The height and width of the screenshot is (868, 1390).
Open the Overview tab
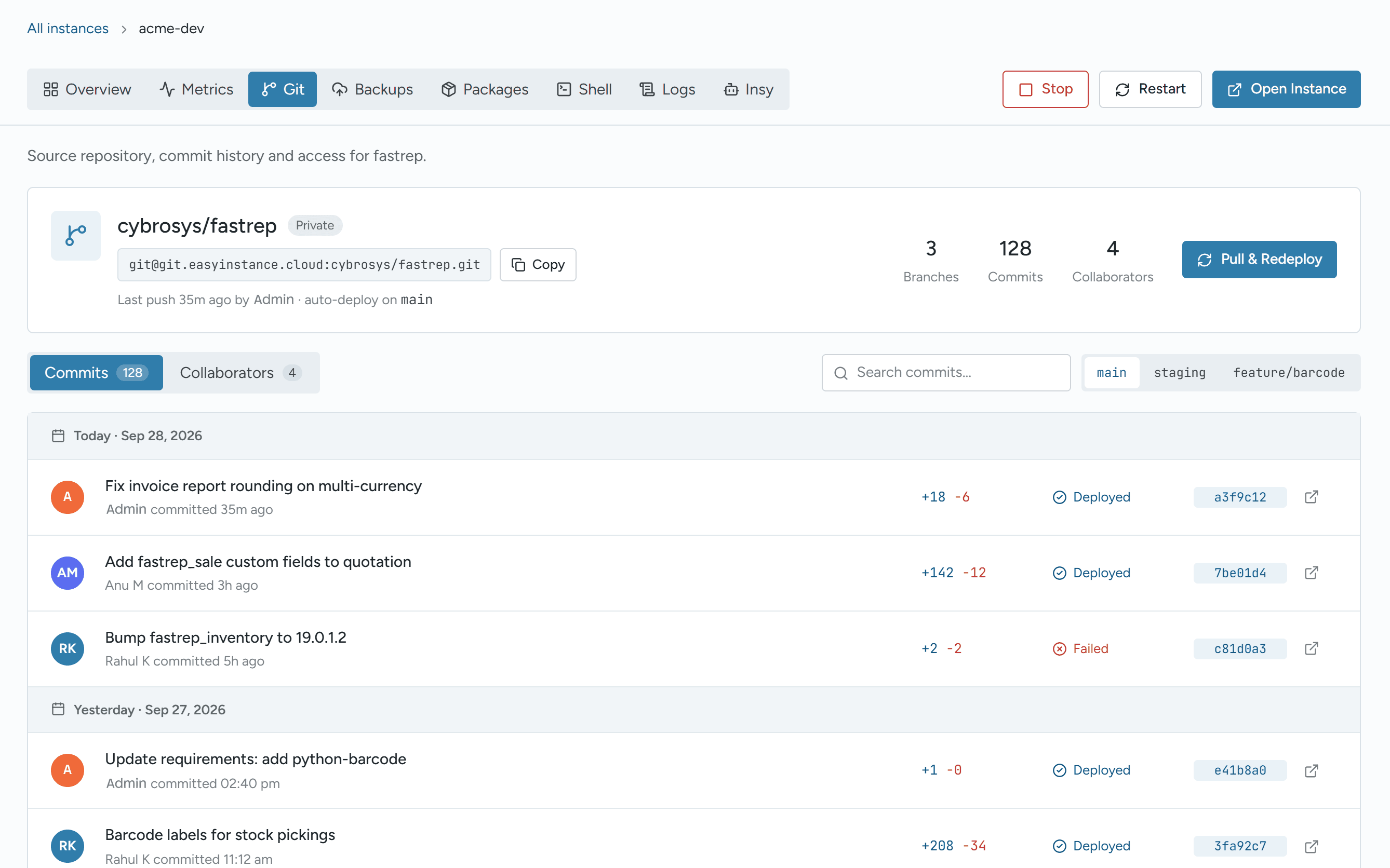(x=87, y=89)
